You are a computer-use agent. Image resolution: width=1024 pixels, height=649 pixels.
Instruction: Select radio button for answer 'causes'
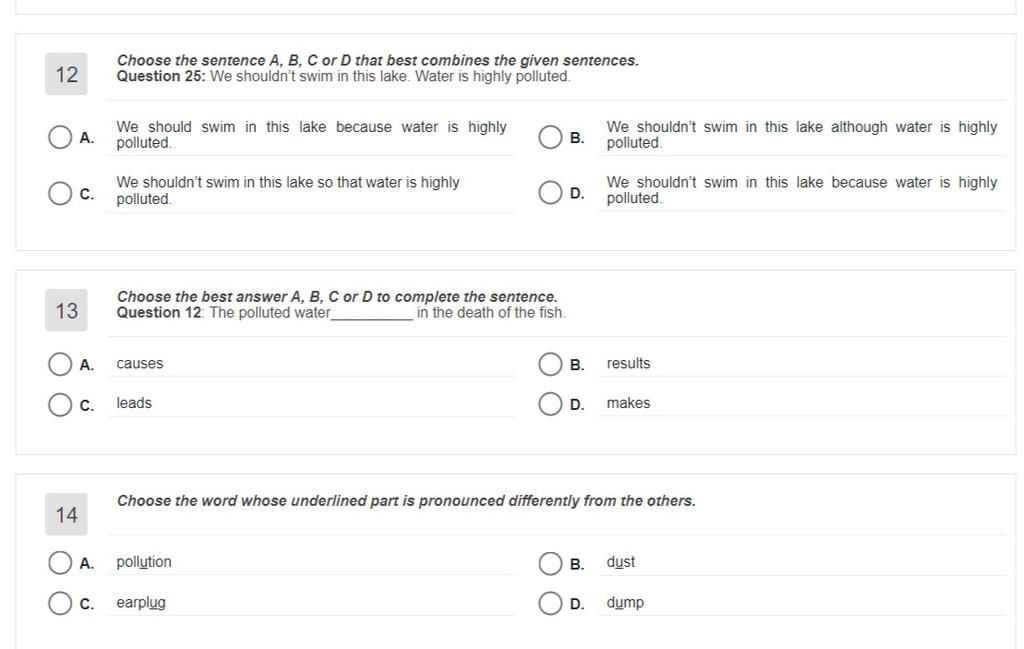tap(59, 364)
